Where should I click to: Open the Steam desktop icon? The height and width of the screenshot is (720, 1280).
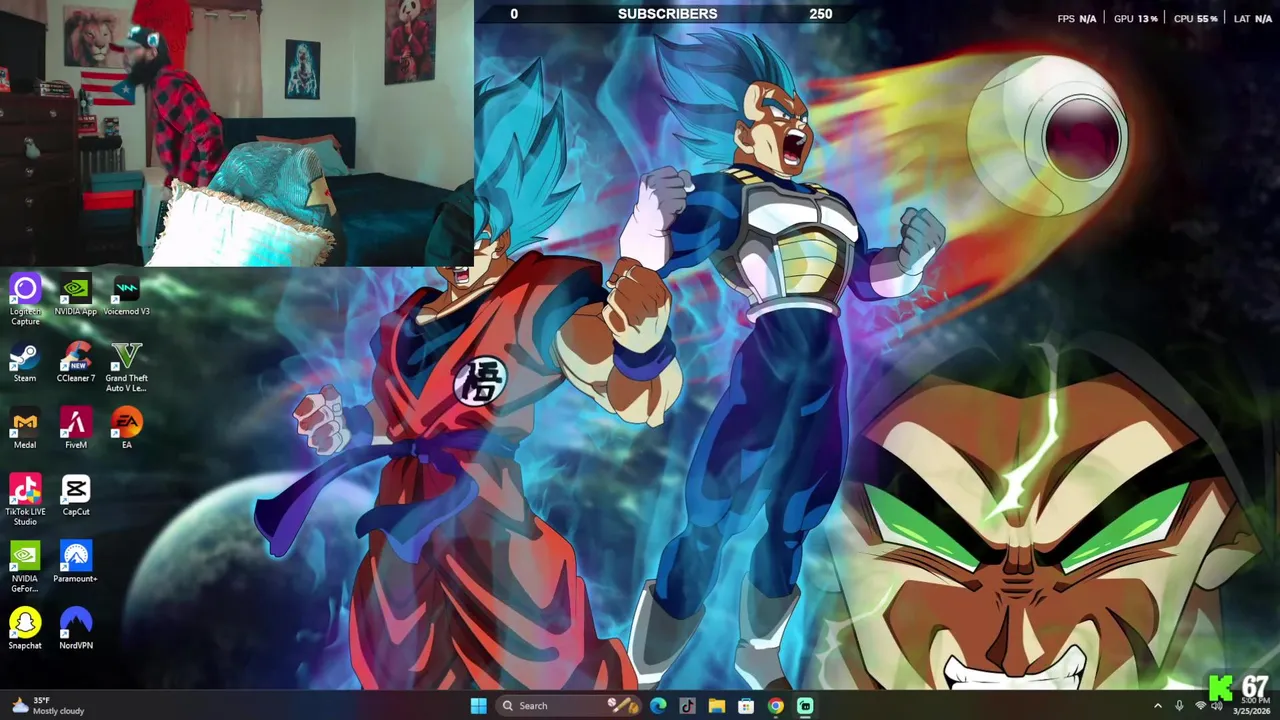tap(25, 363)
